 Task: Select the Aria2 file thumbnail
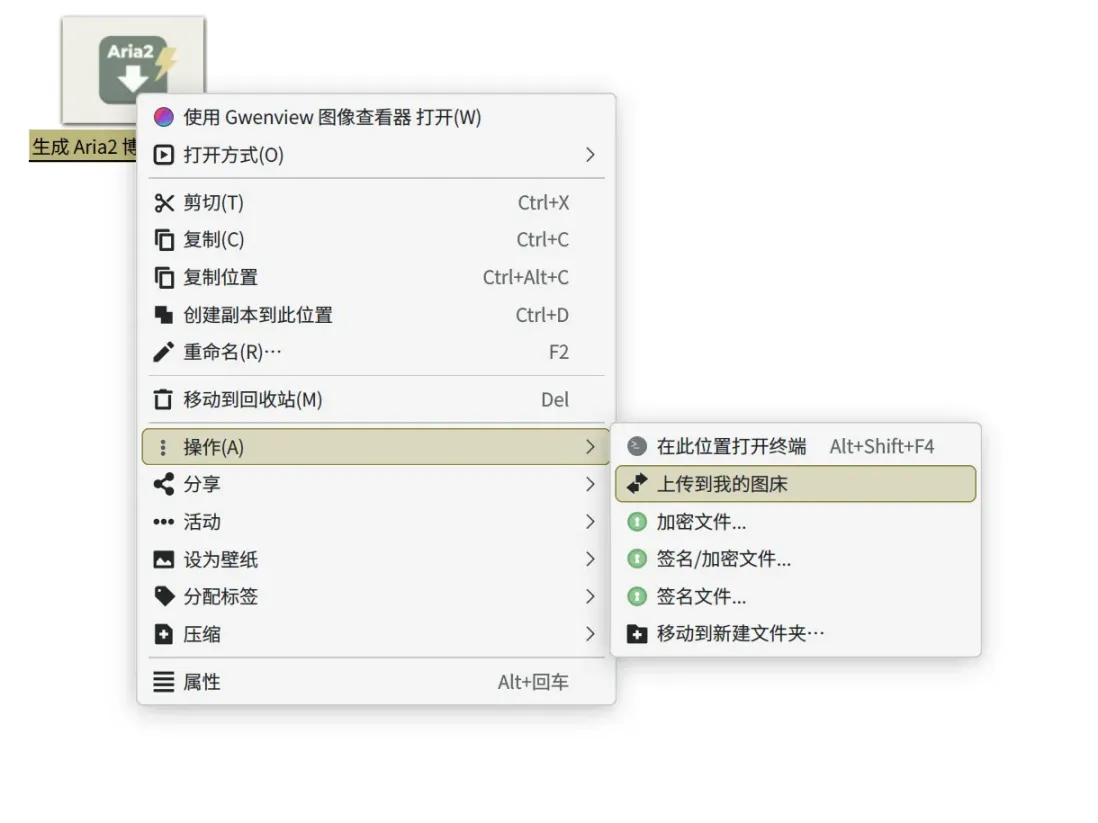(x=132, y=68)
